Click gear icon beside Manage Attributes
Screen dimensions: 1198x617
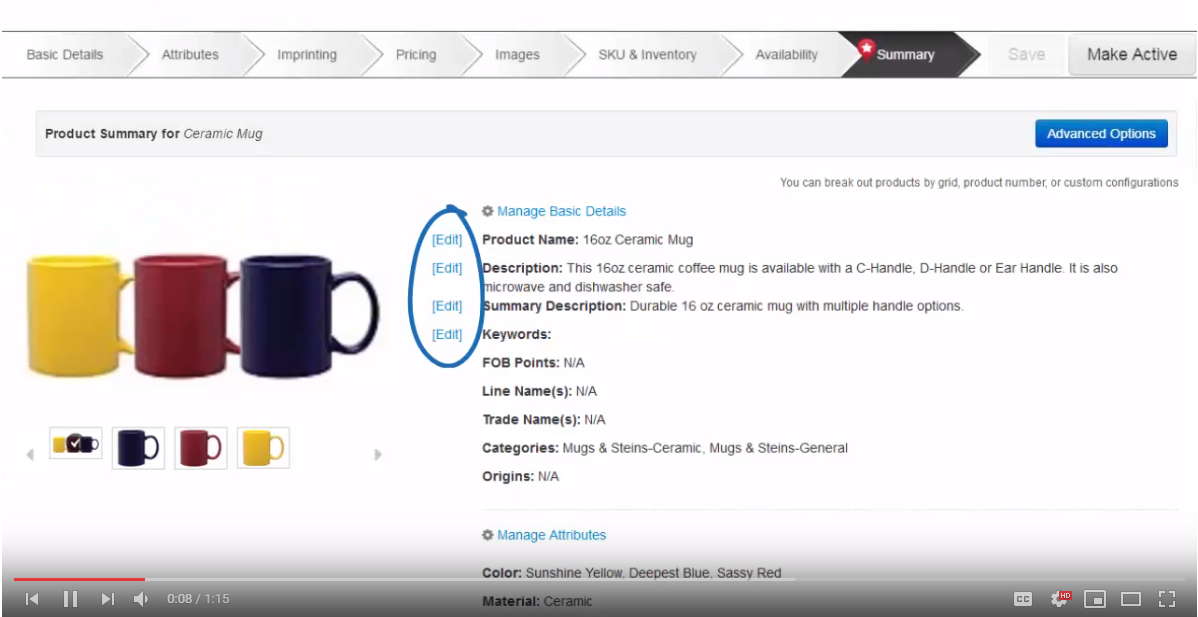[487, 535]
